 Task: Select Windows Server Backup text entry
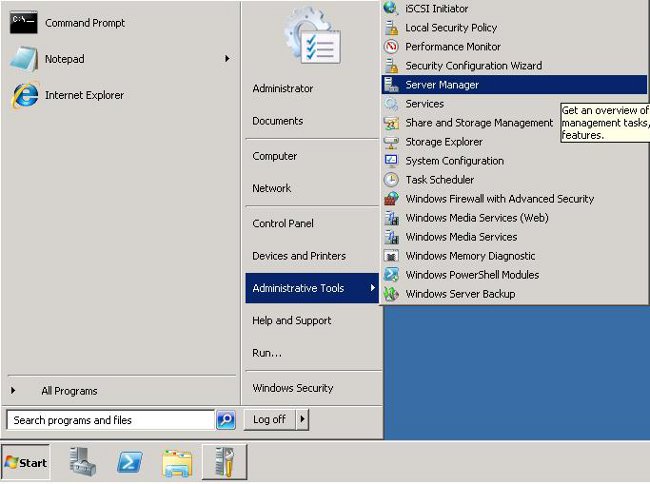[461, 294]
